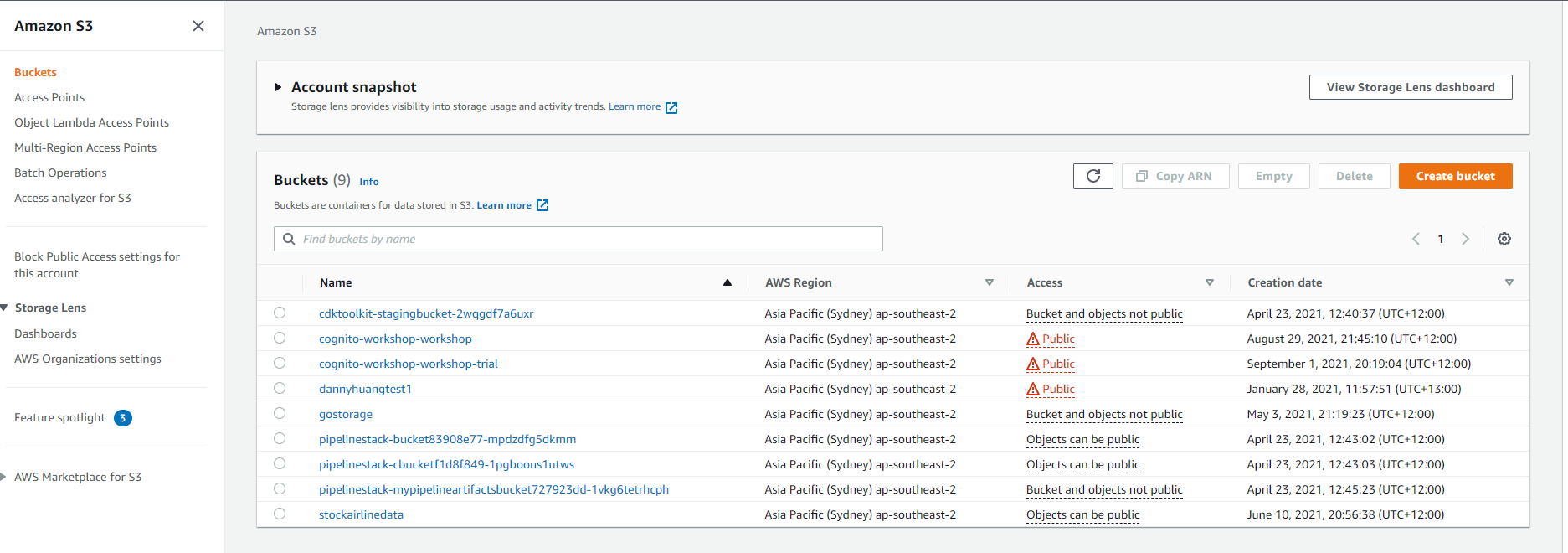Click the Create bucket button
Image resolution: width=1568 pixels, height=553 pixels.
(x=1454, y=176)
